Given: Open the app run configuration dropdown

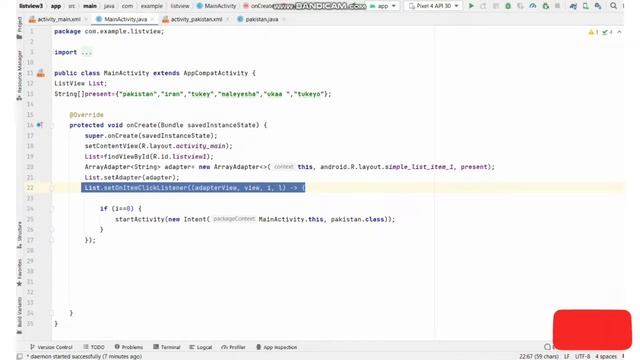Looking at the screenshot, I should tap(382, 6).
